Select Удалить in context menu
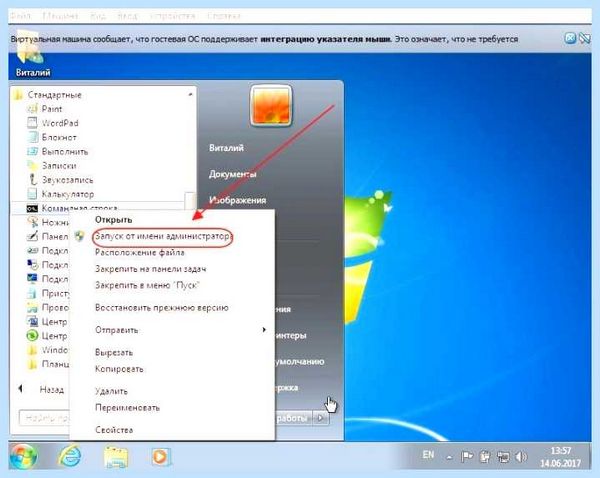This screenshot has width=600, height=478. tap(111, 391)
